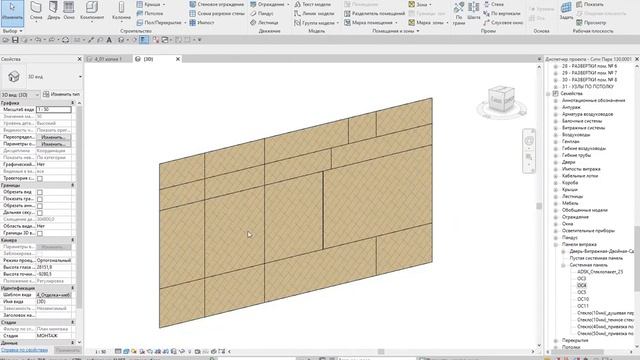Select Пустая системная панель in project browser
Screen dimensions: 640x360
[x=596, y=258]
